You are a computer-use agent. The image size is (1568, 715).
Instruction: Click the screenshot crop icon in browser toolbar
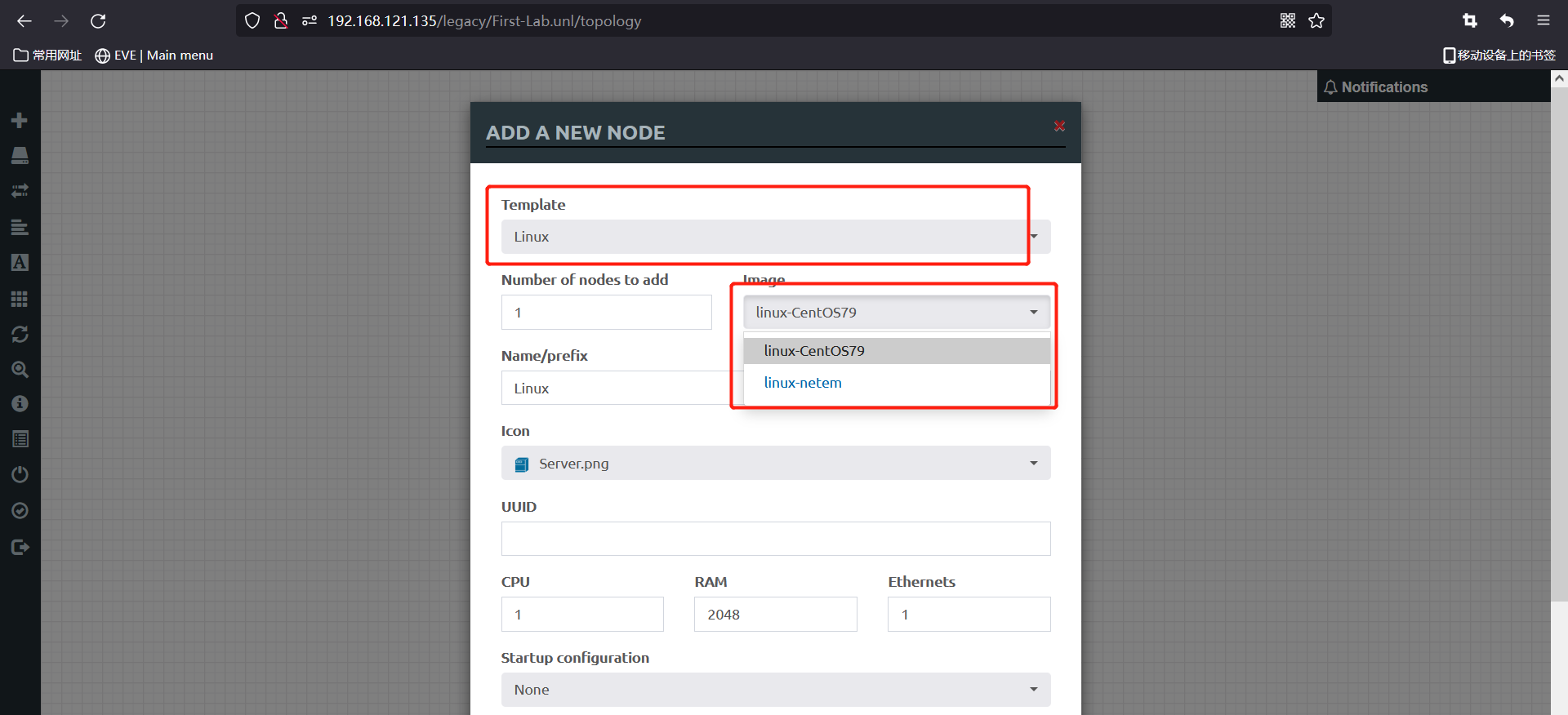[1470, 21]
